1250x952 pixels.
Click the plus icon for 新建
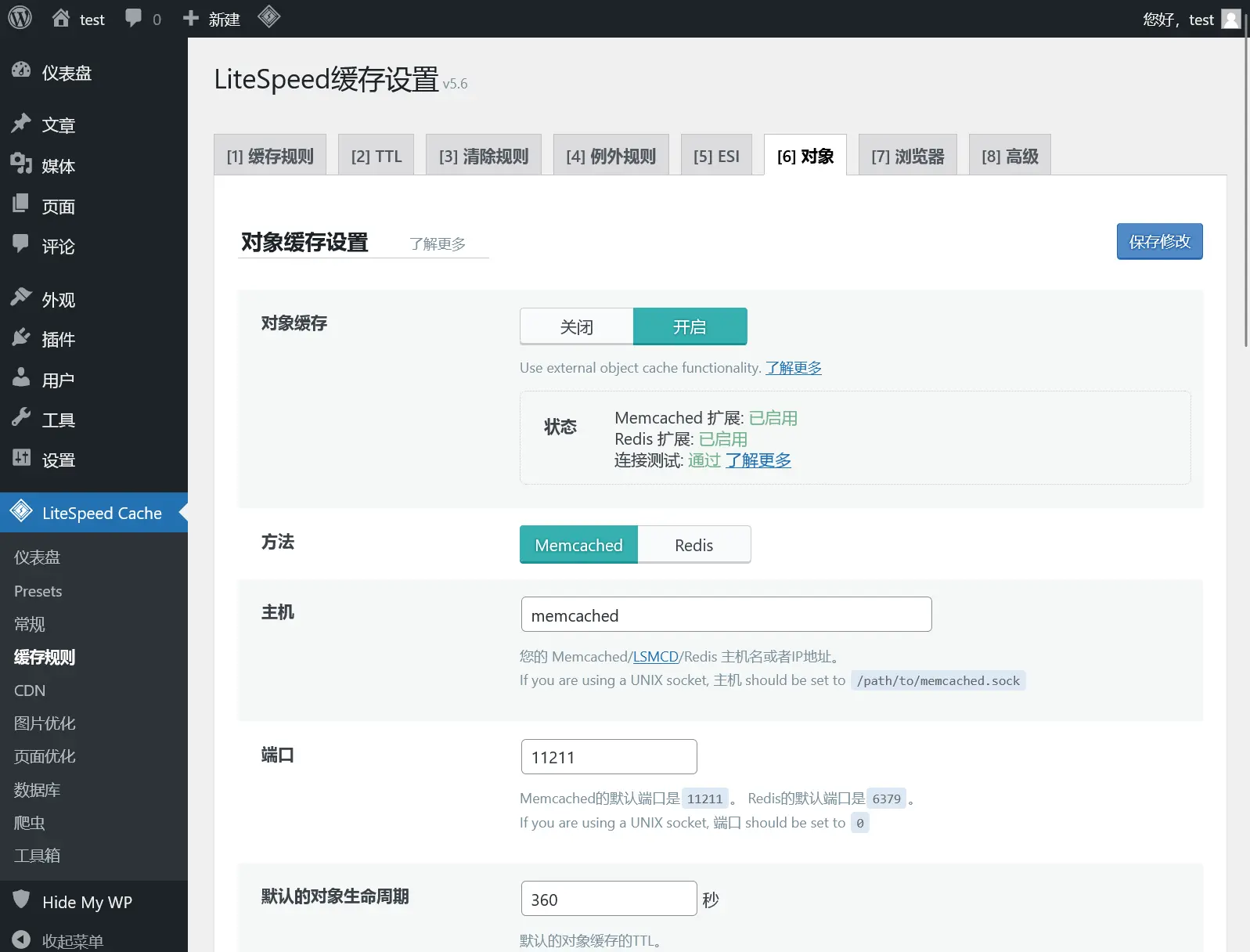tap(190, 18)
